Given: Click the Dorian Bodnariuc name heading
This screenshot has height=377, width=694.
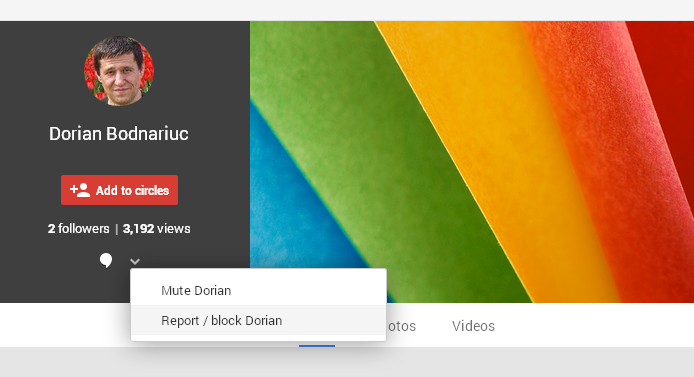Looking at the screenshot, I should 119,134.
